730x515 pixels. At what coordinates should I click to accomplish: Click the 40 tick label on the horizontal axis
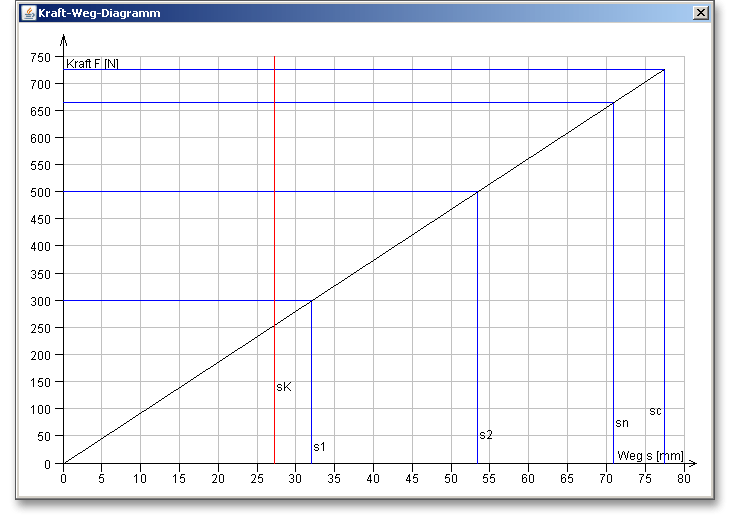tap(373, 480)
